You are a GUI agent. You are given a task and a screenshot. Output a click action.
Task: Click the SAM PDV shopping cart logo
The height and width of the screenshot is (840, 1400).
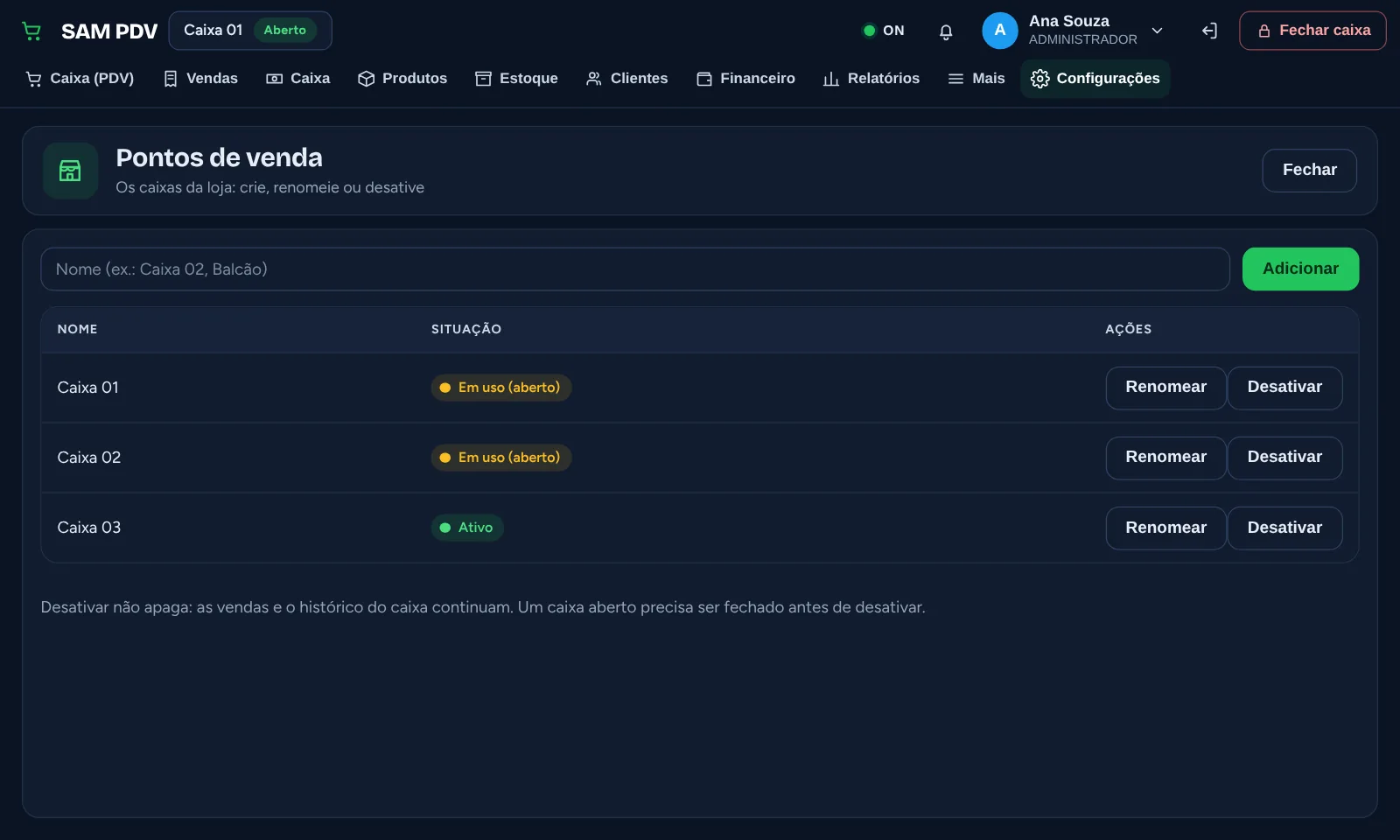pos(31,31)
